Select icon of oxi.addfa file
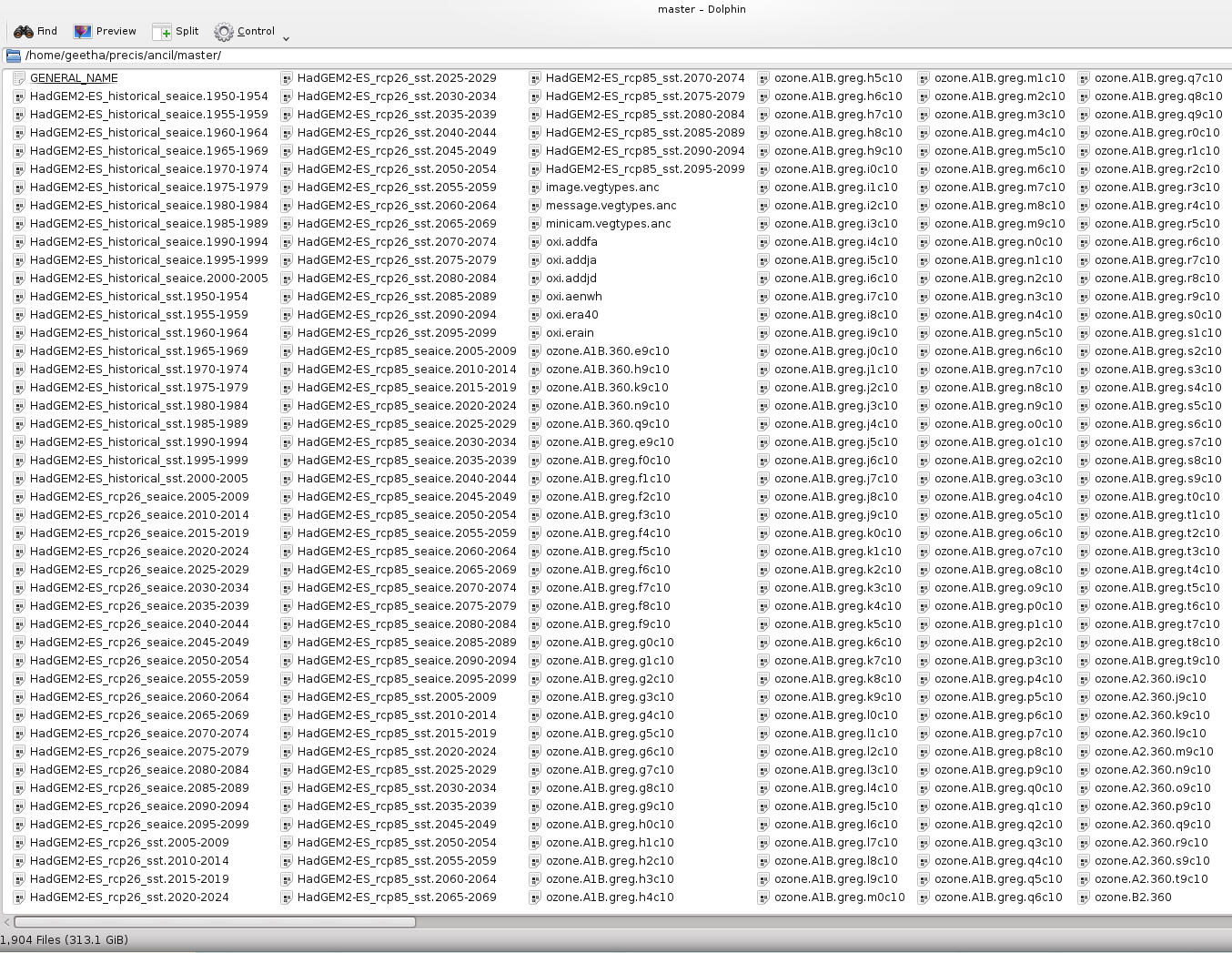Viewport: 1232px width, 953px height. [535, 242]
